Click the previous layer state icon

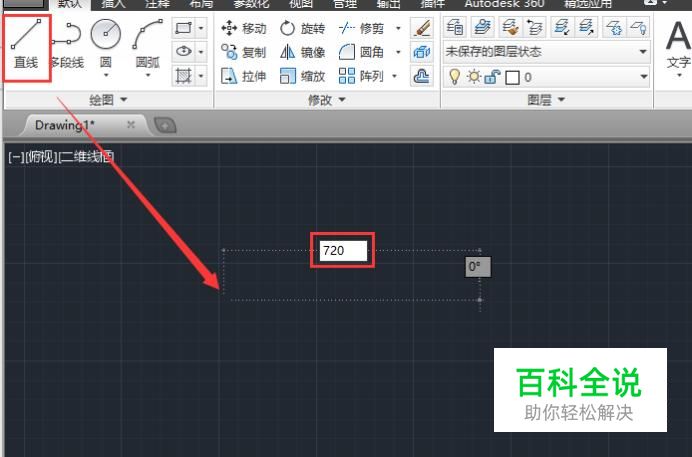pos(535,28)
